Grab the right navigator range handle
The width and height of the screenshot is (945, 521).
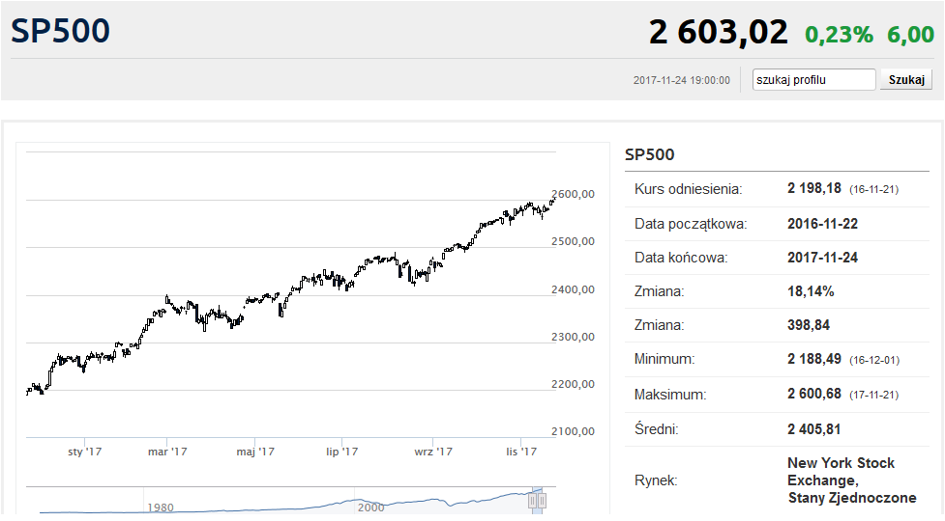point(542,500)
